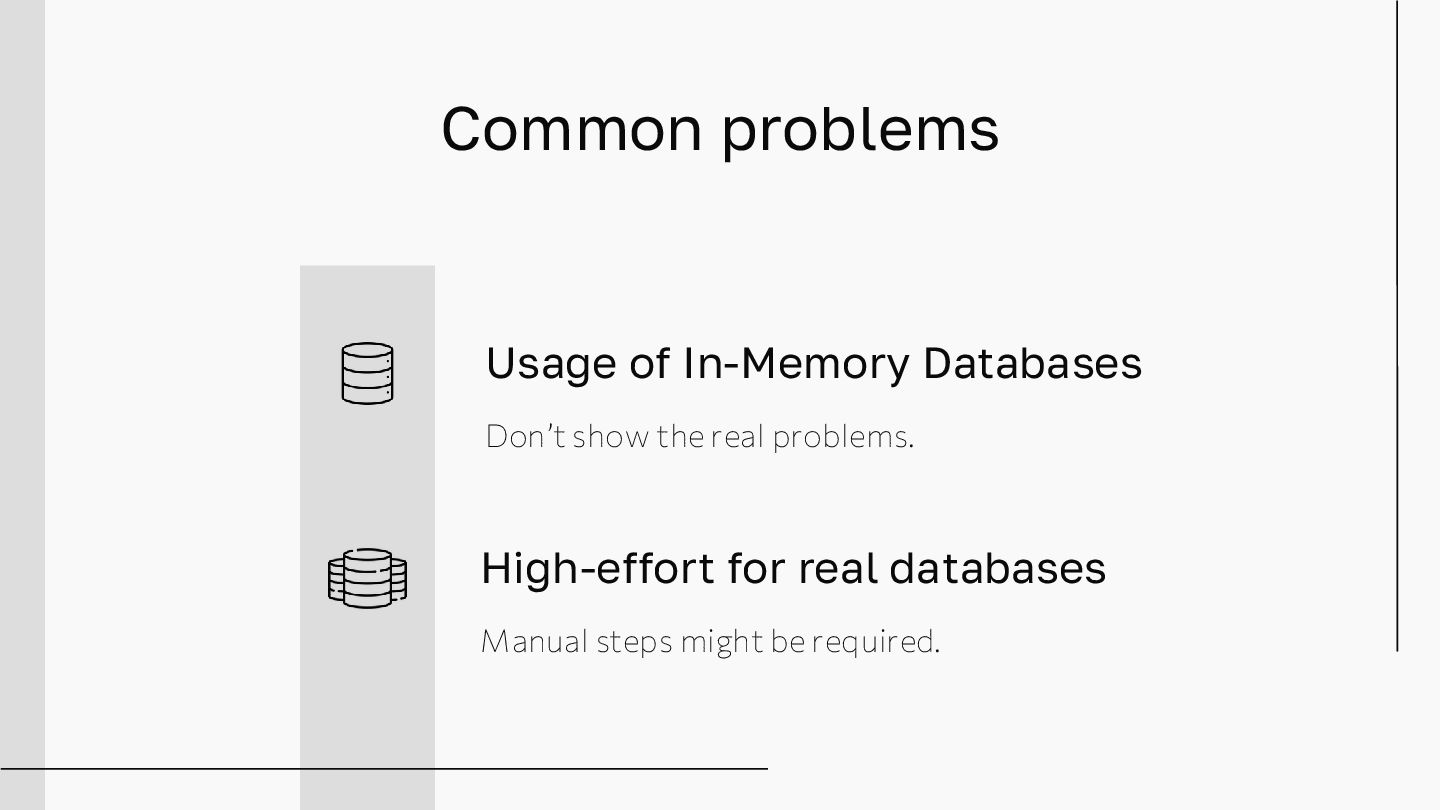Click the word 'Databases' in the first heading
The image size is (1440, 810).
[x=1032, y=363]
